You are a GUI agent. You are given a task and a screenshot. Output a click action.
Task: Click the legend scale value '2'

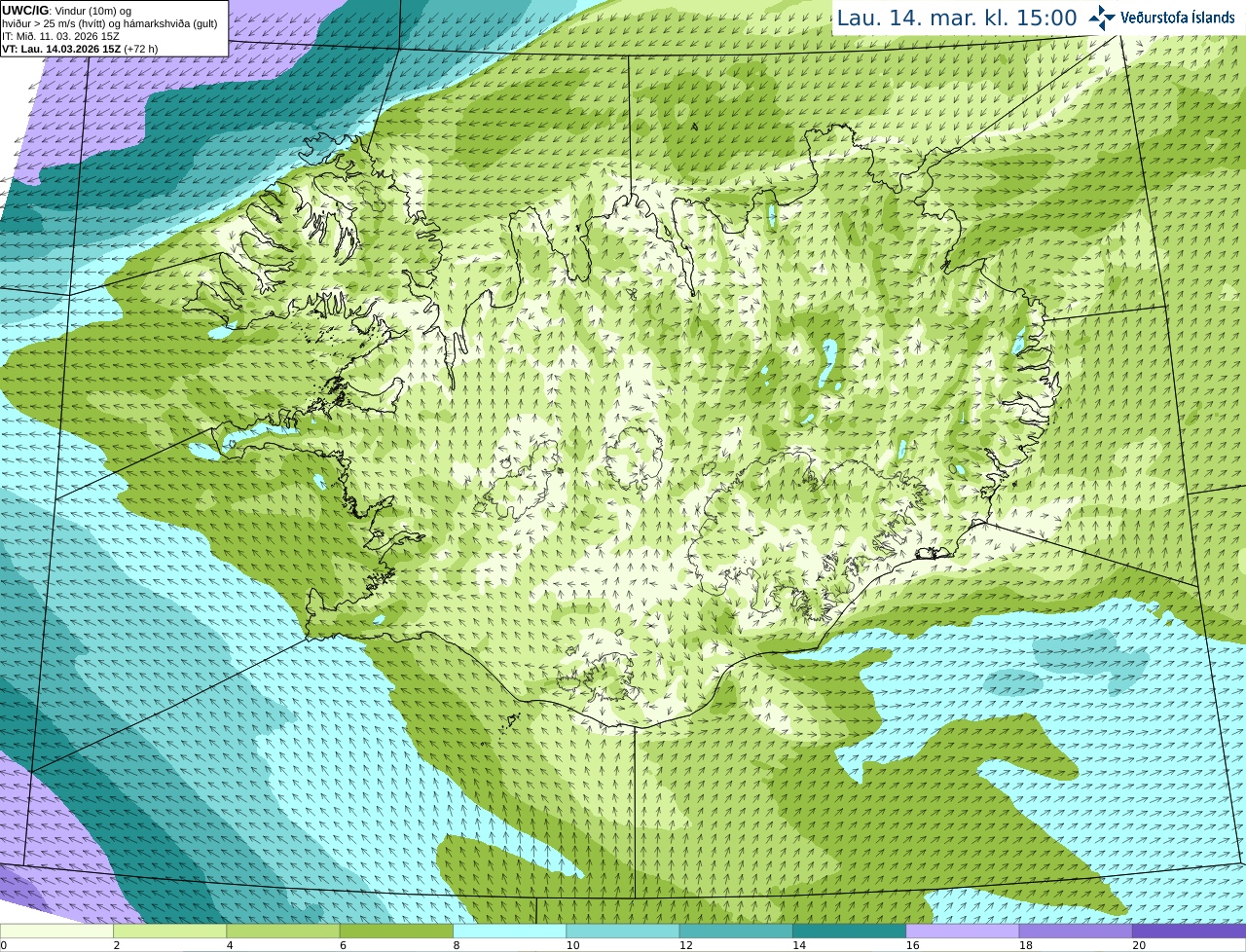tap(117, 945)
